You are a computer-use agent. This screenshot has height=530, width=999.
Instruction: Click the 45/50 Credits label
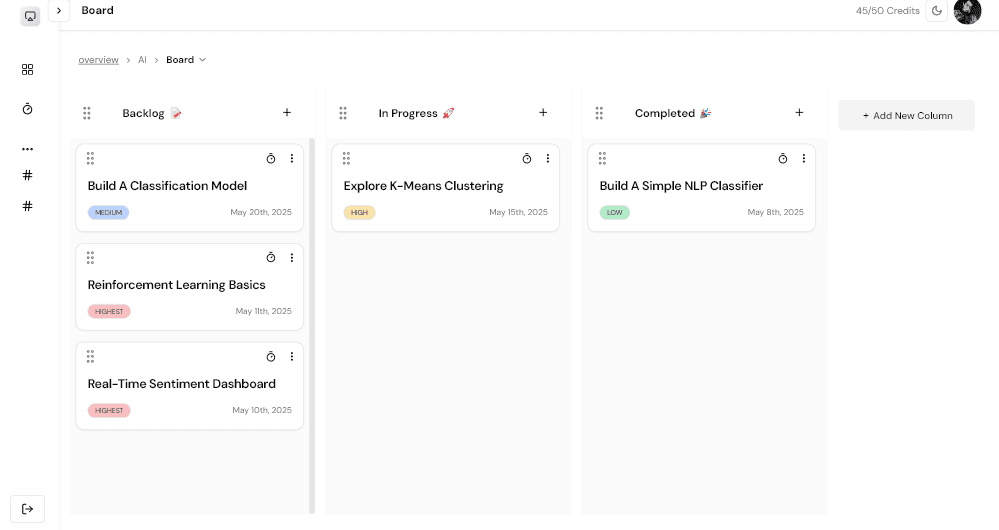(x=888, y=11)
